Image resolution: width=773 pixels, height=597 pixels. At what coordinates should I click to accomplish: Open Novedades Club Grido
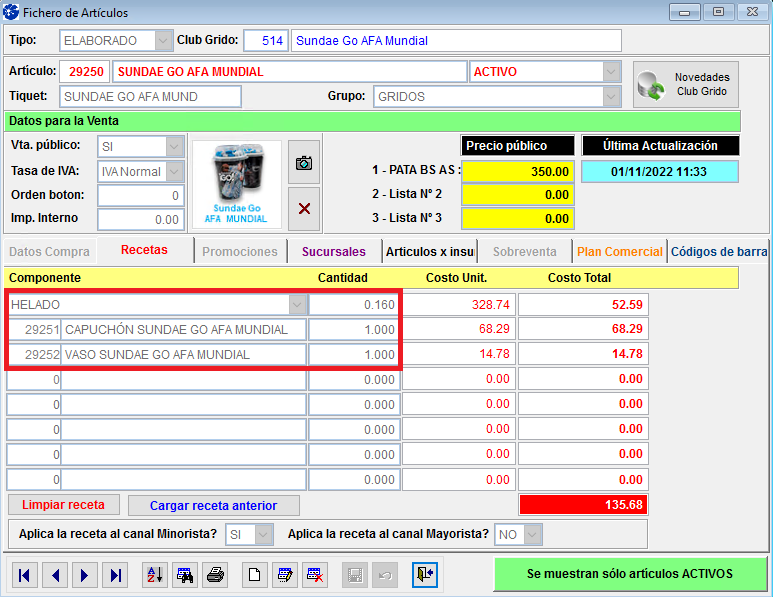686,84
